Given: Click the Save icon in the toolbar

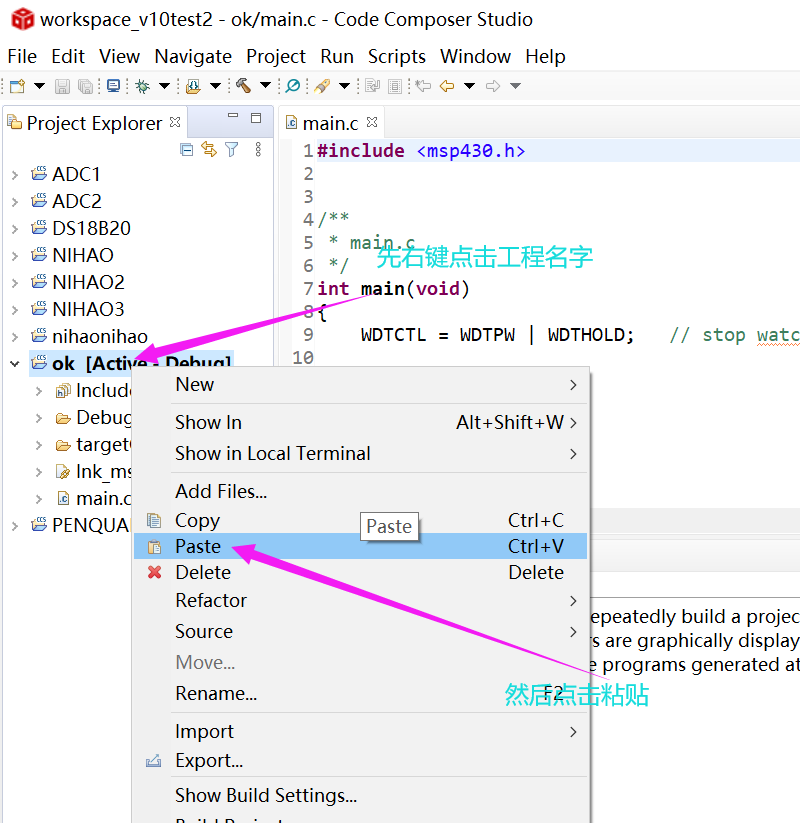Looking at the screenshot, I should point(62,86).
